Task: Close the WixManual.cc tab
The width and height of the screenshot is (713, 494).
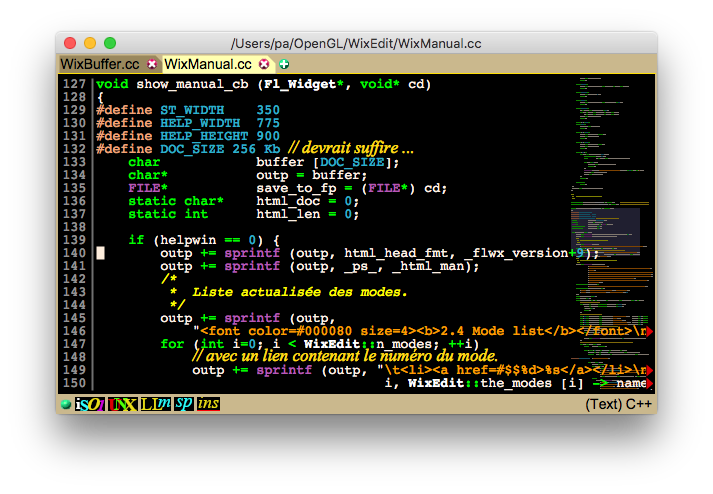Action: coord(264,64)
